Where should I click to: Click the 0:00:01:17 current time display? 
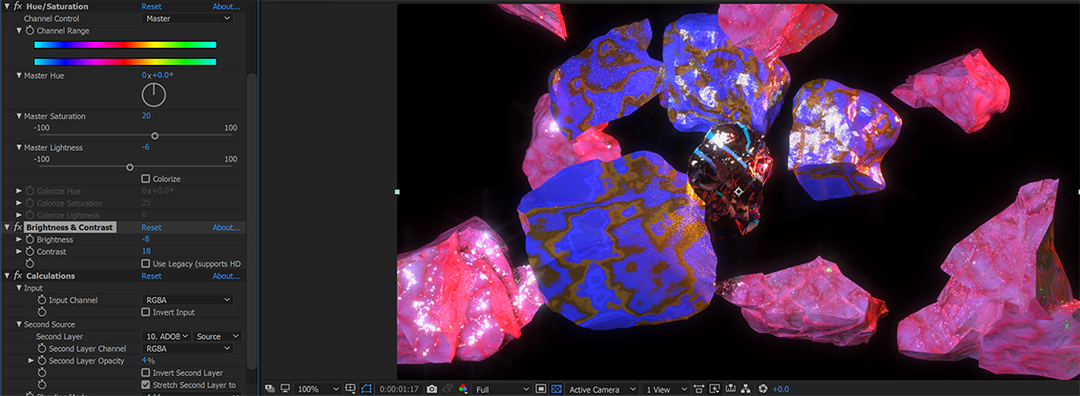point(399,389)
